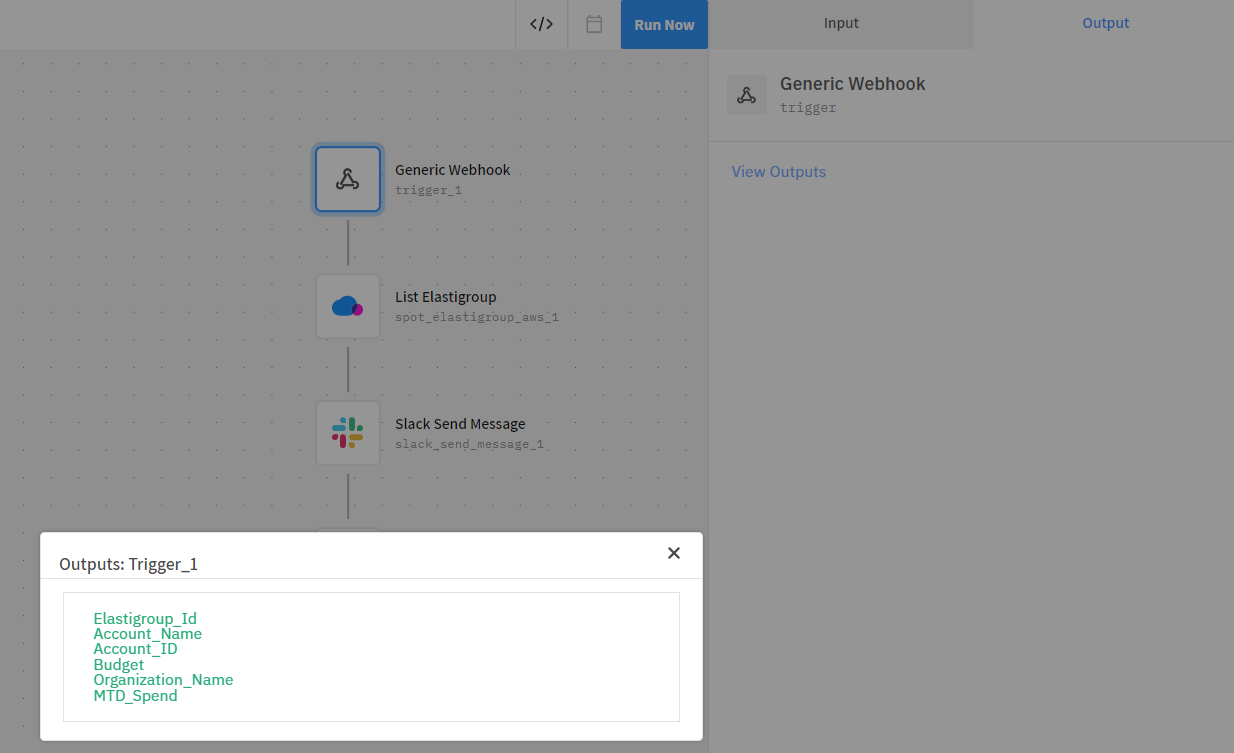
Task: Open the code view icon
Action: pos(541,24)
